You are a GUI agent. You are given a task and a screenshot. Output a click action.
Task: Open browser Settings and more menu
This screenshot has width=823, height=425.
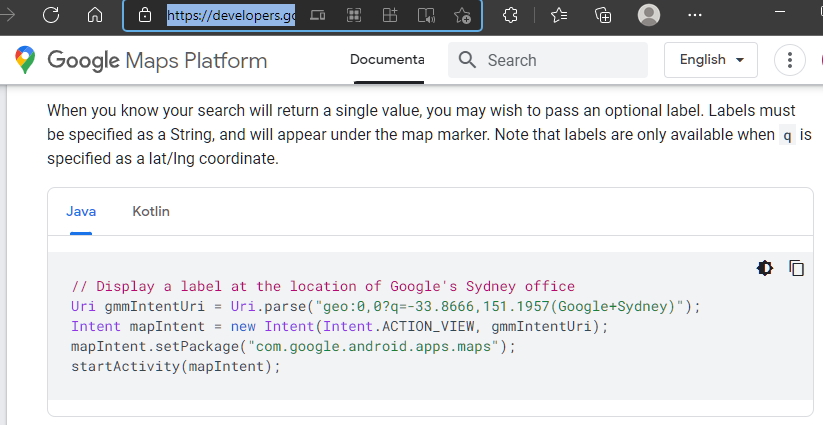coord(694,15)
